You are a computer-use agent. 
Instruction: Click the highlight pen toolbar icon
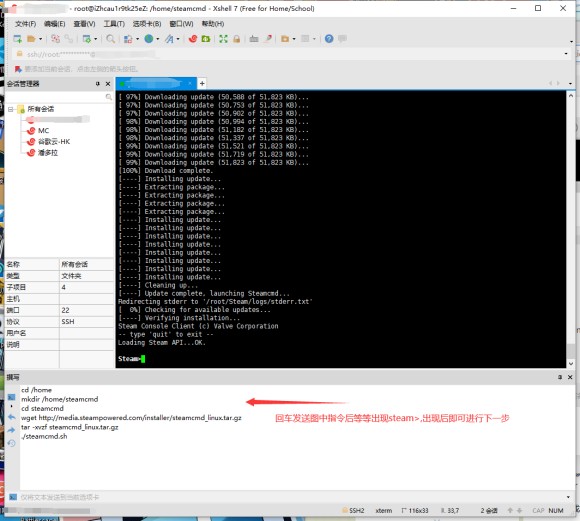click(268, 39)
